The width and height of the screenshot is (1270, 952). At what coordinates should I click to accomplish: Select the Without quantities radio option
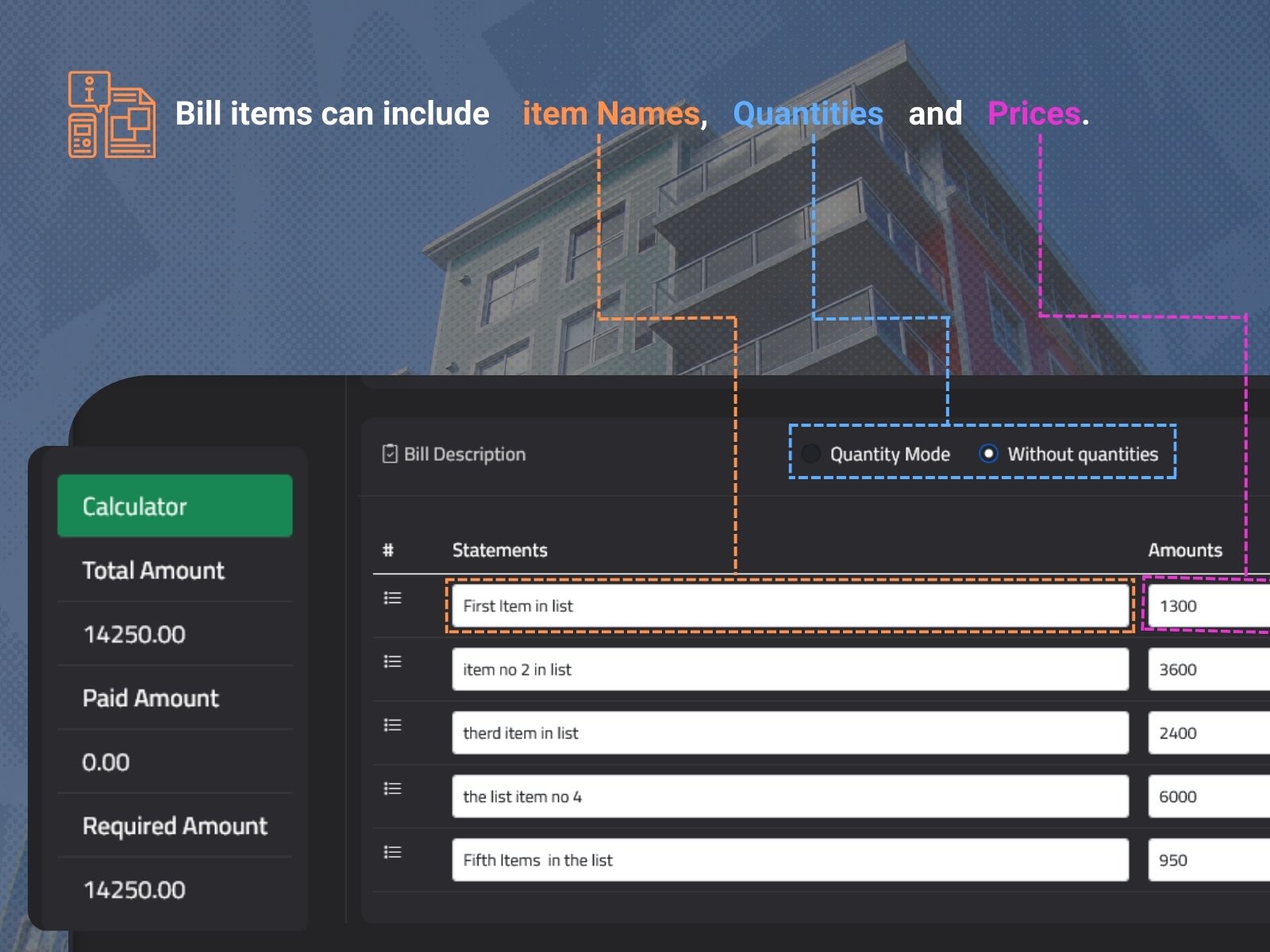click(988, 454)
